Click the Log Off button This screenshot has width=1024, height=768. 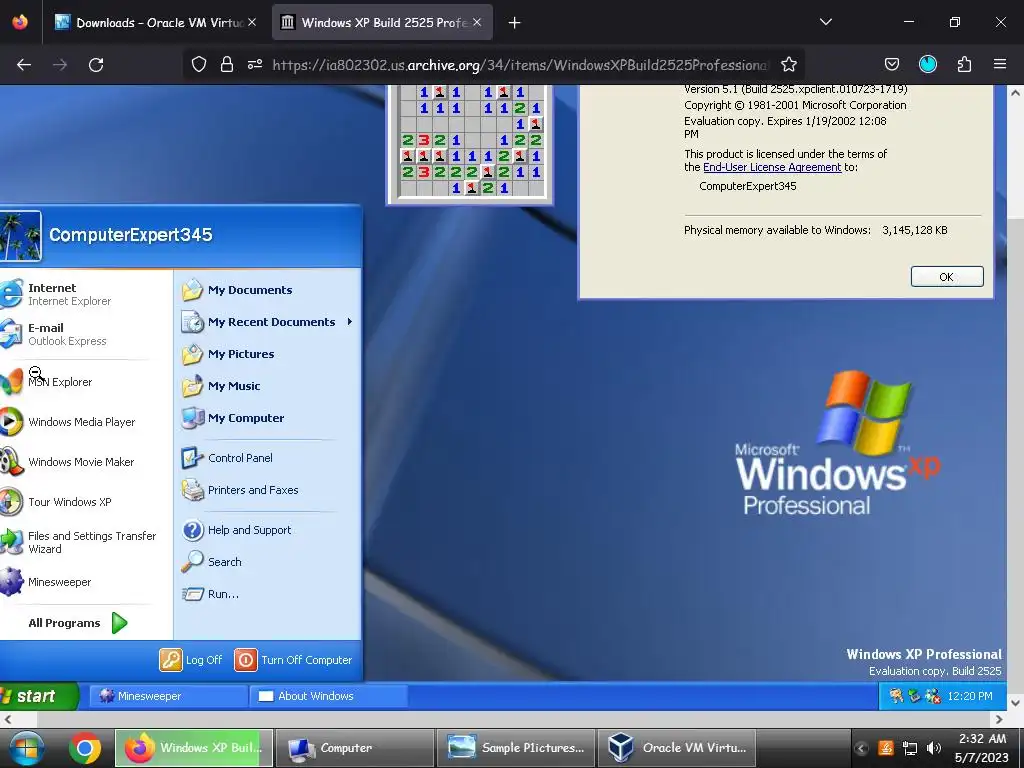(x=191, y=660)
